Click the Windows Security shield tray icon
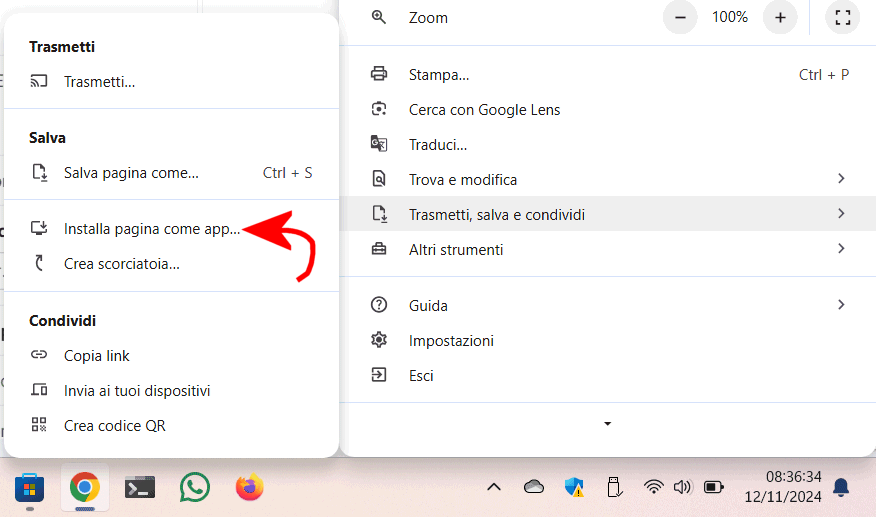The width and height of the screenshot is (876, 517). 574,487
